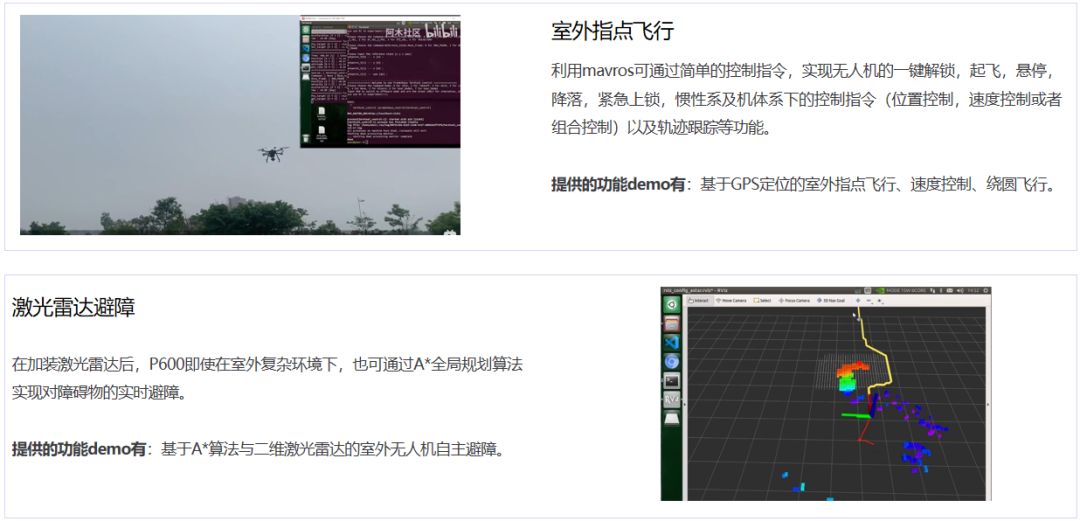Open Visual Studio Code from RViz screenshot dock
This screenshot has width=1080, height=521.
[x=672, y=342]
